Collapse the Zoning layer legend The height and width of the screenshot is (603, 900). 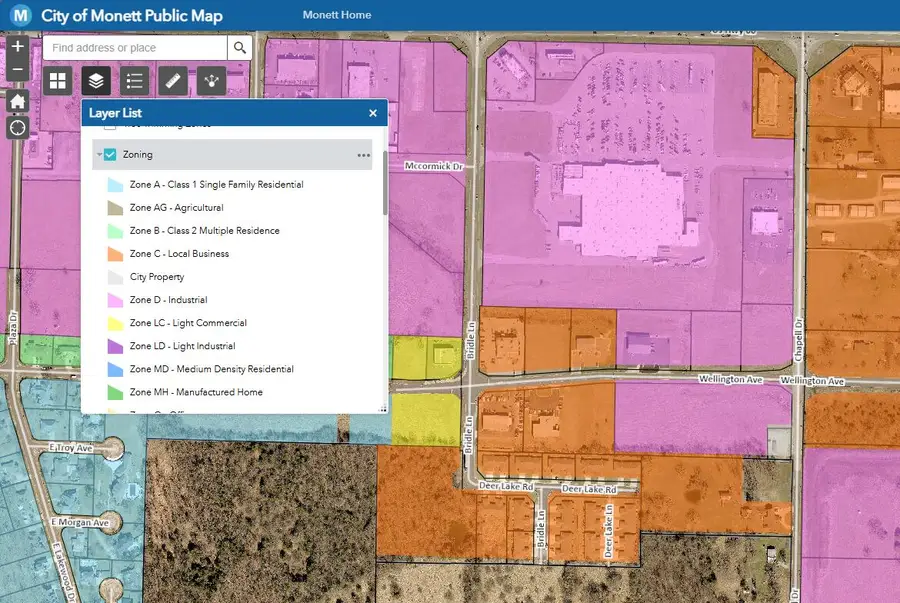pyautogui.click(x=98, y=155)
